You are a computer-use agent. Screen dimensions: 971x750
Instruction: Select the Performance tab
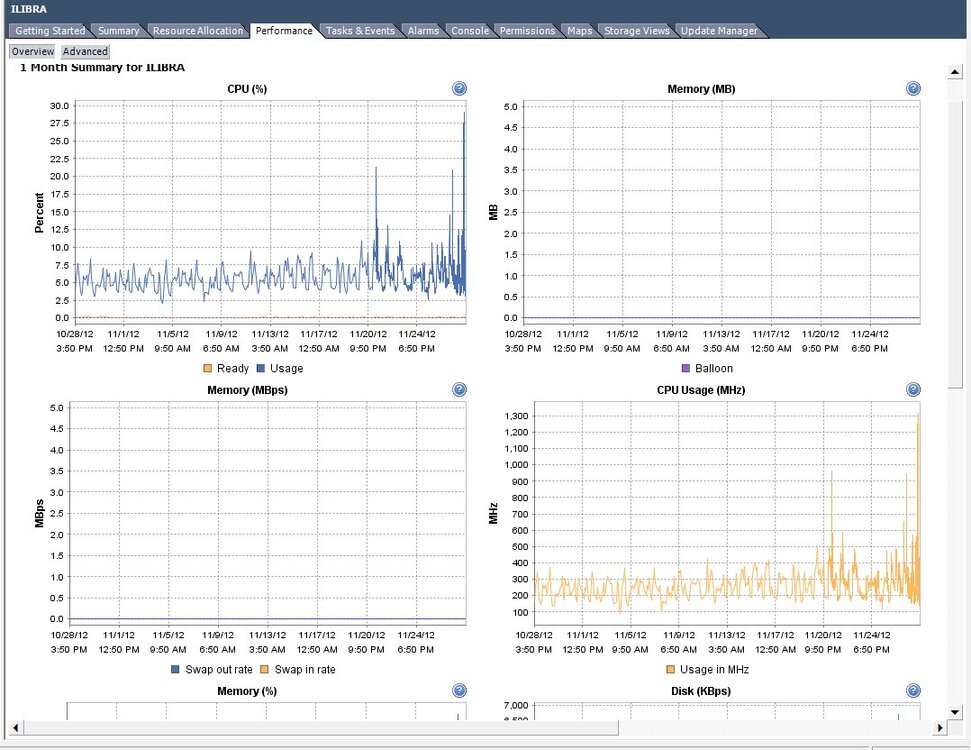[284, 30]
